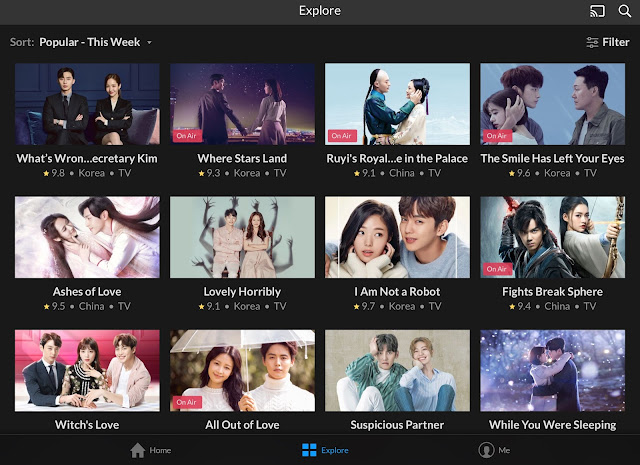Screen dimensions: 640x465
Task: Click the Where Stars Land title
Action: (242, 158)
